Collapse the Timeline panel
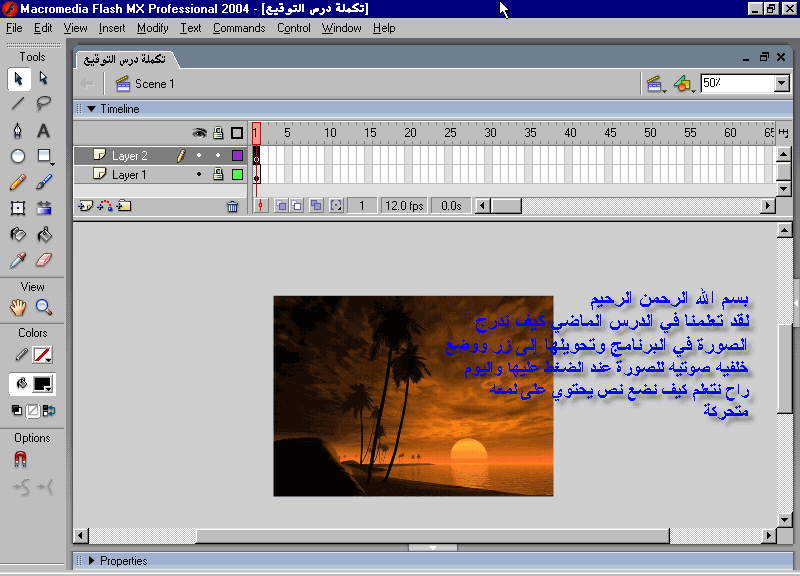The width and height of the screenshot is (800, 576). pos(92,109)
